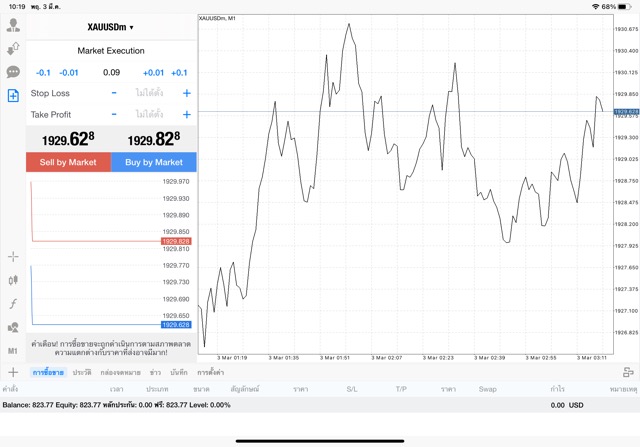
Task: Tap the plus icon above bottom panel
Action: coord(13,372)
